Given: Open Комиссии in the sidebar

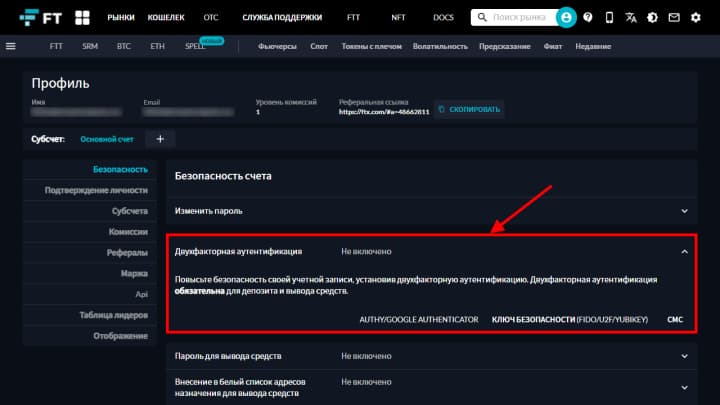Looking at the screenshot, I should (128, 232).
